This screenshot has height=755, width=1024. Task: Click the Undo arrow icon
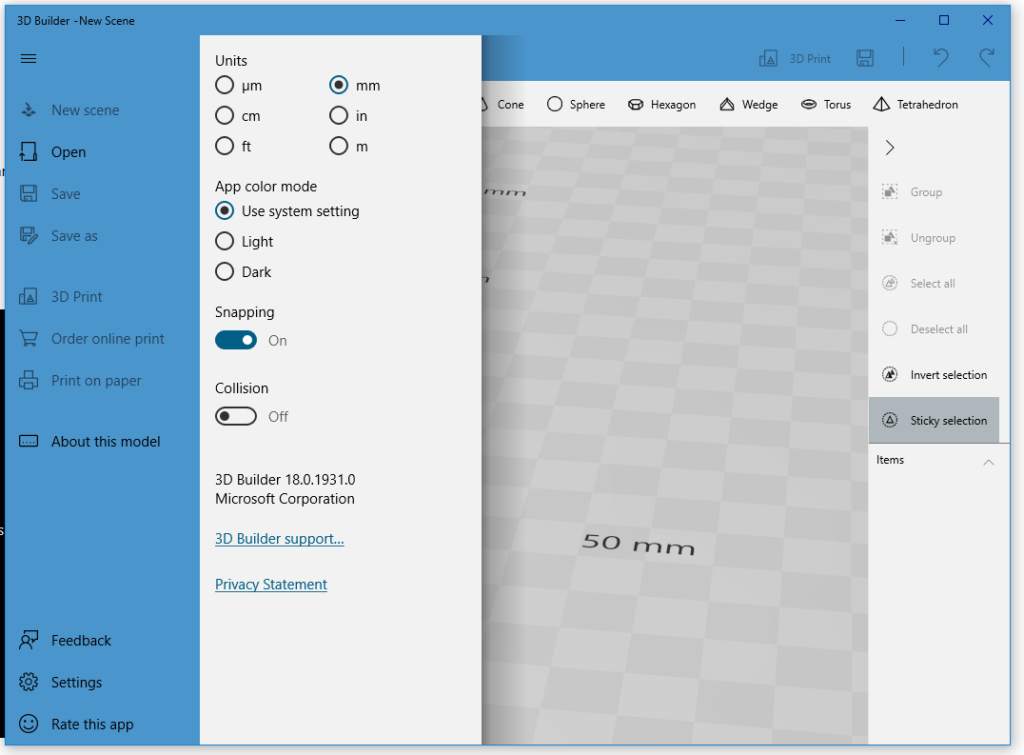click(940, 57)
